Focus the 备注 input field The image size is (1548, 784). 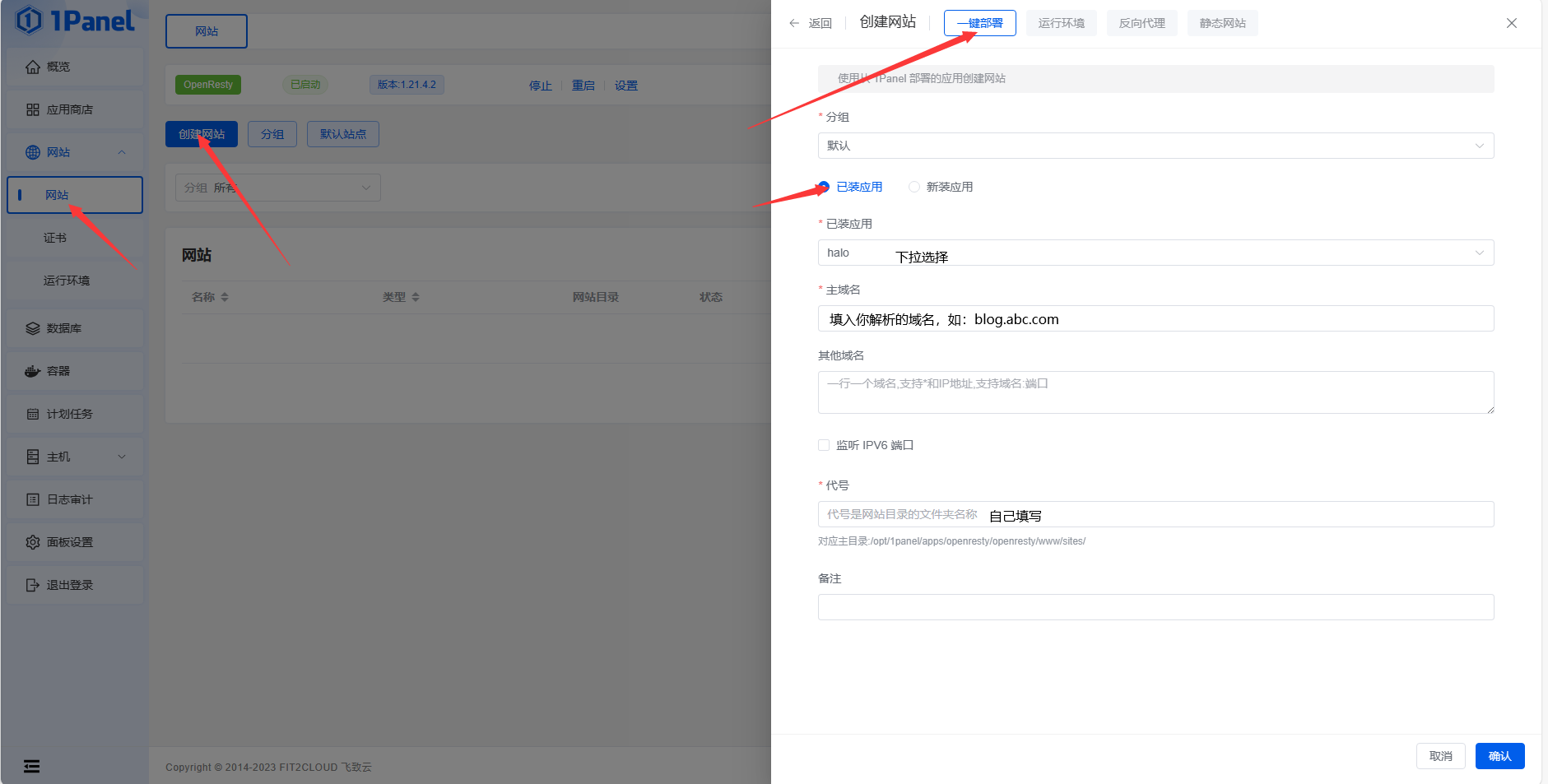[1155, 607]
